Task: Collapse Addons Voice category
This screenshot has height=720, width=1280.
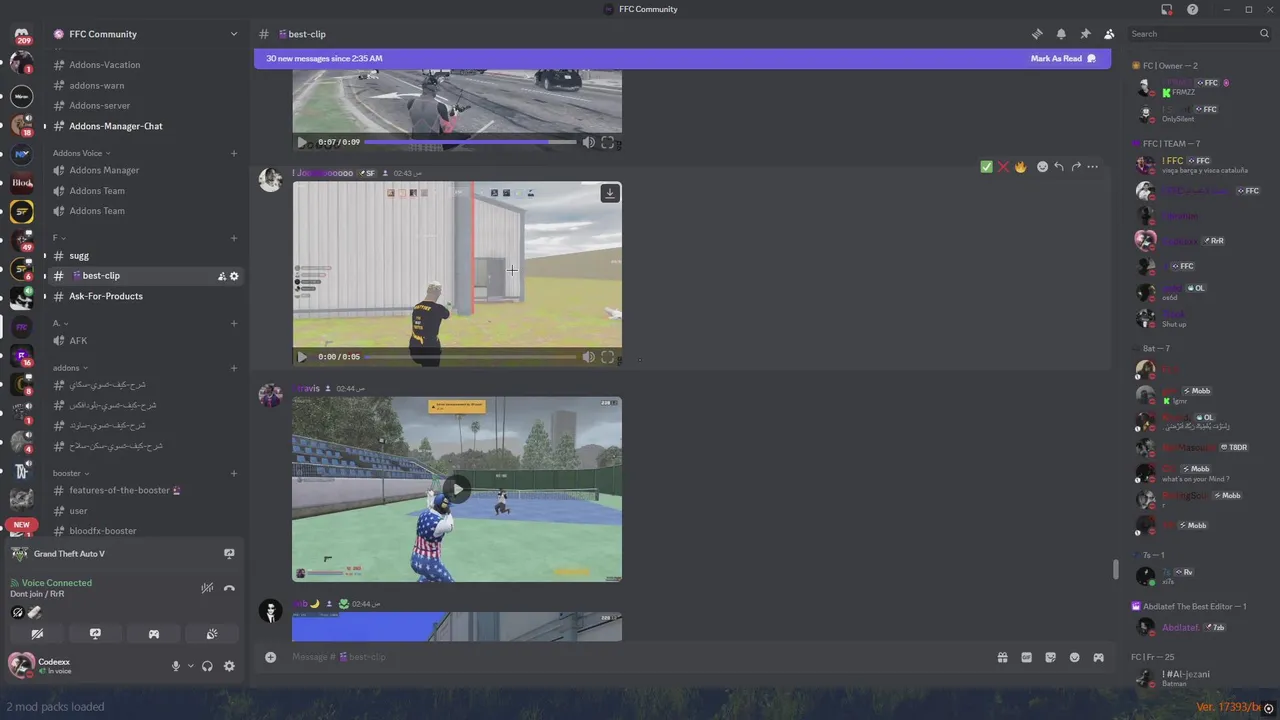Action: point(80,153)
